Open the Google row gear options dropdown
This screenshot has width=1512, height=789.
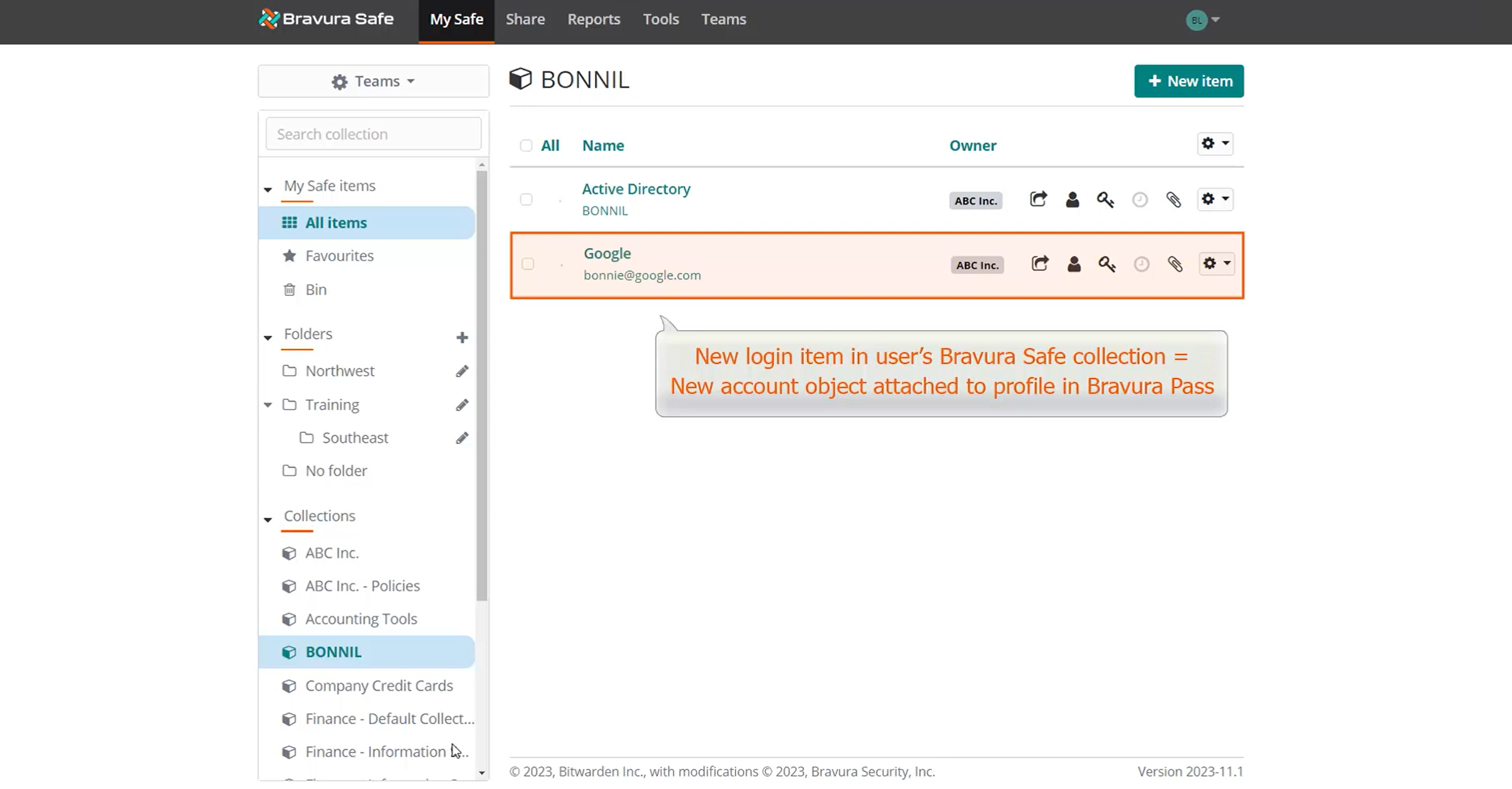[1216, 264]
